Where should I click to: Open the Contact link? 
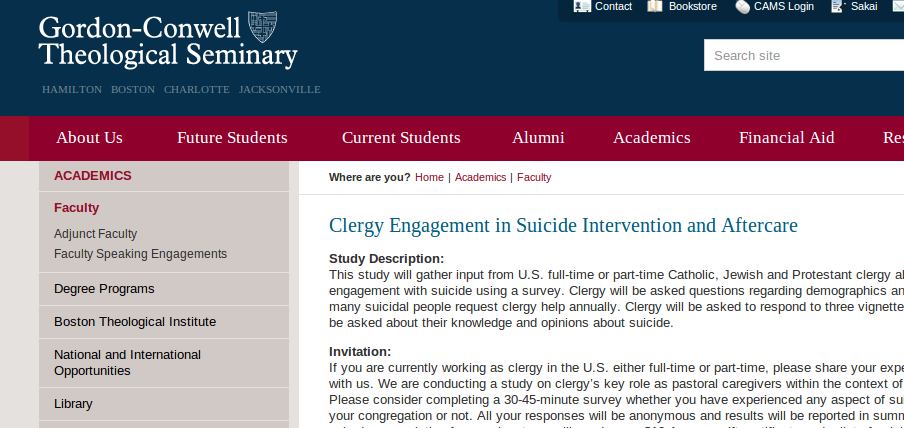click(613, 6)
